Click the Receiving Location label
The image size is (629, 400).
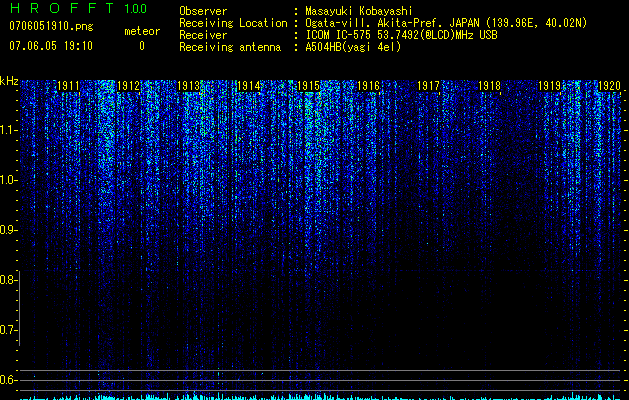(233, 23)
